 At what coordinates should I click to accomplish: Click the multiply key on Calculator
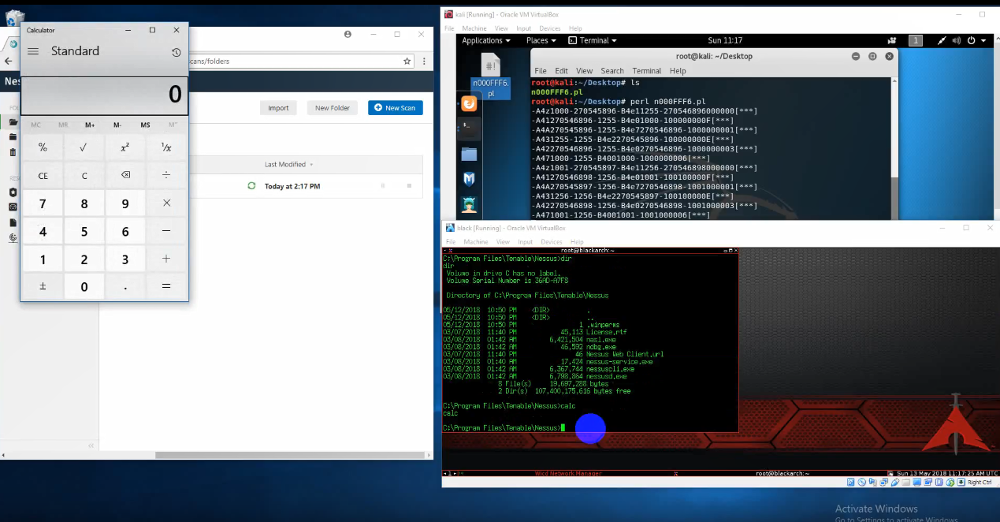tap(166, 203)
